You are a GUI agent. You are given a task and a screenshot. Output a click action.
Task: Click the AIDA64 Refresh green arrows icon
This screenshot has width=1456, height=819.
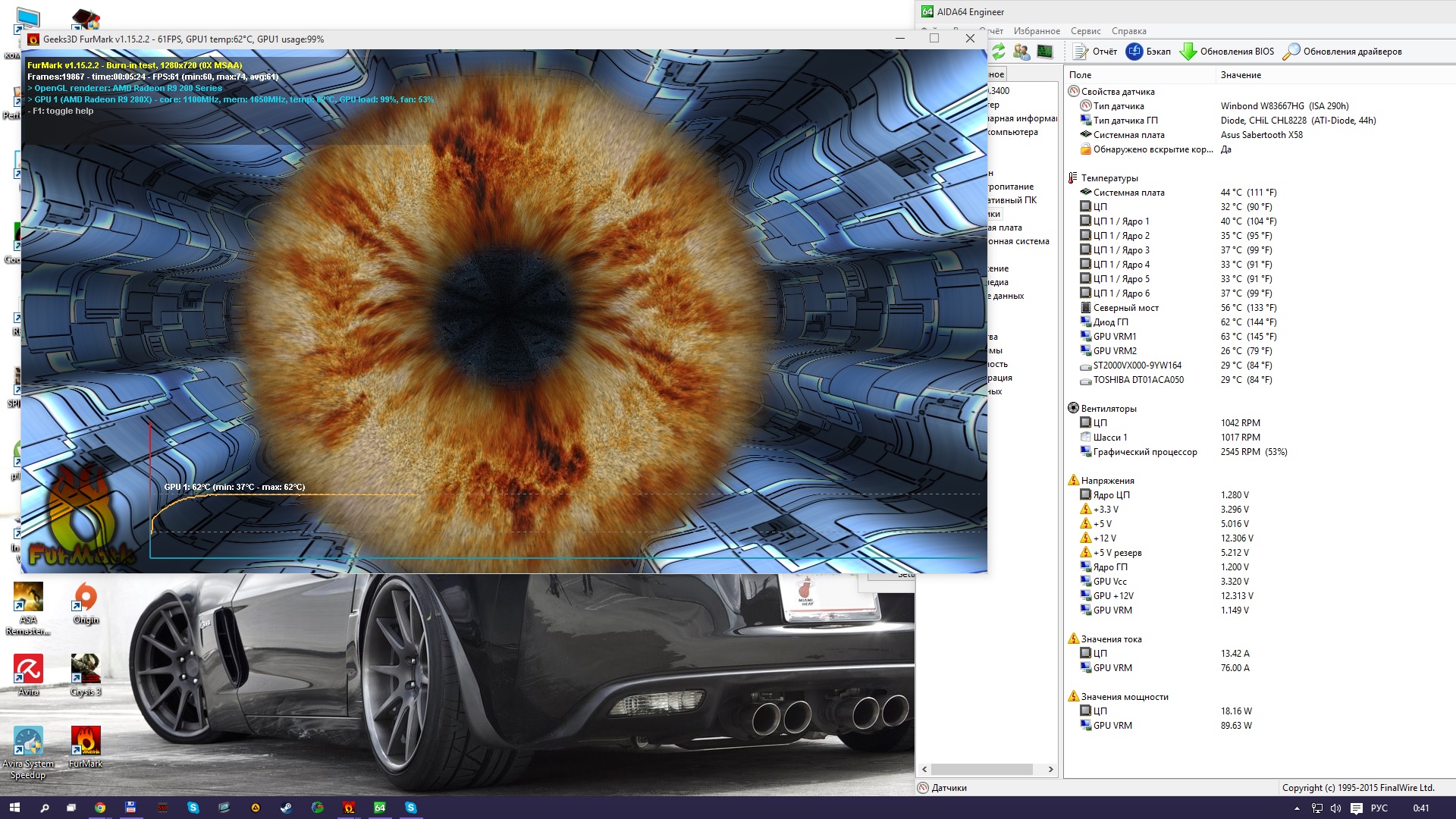tap(999, 52)
